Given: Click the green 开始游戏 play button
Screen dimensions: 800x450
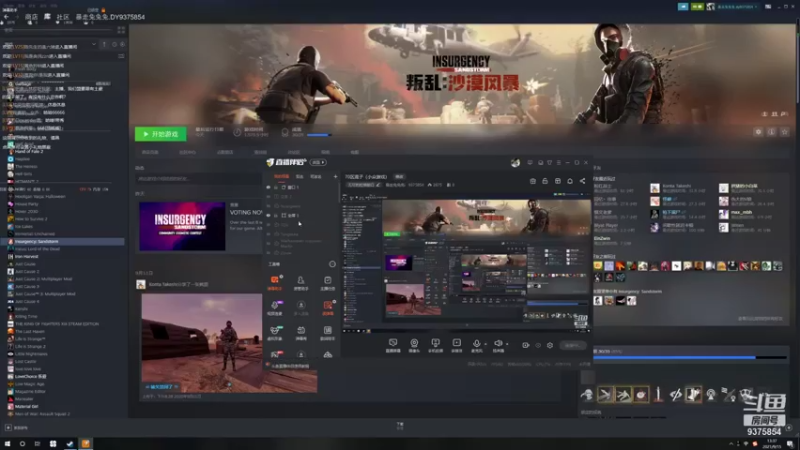Looking at the screenshot, I should point(161,134).
